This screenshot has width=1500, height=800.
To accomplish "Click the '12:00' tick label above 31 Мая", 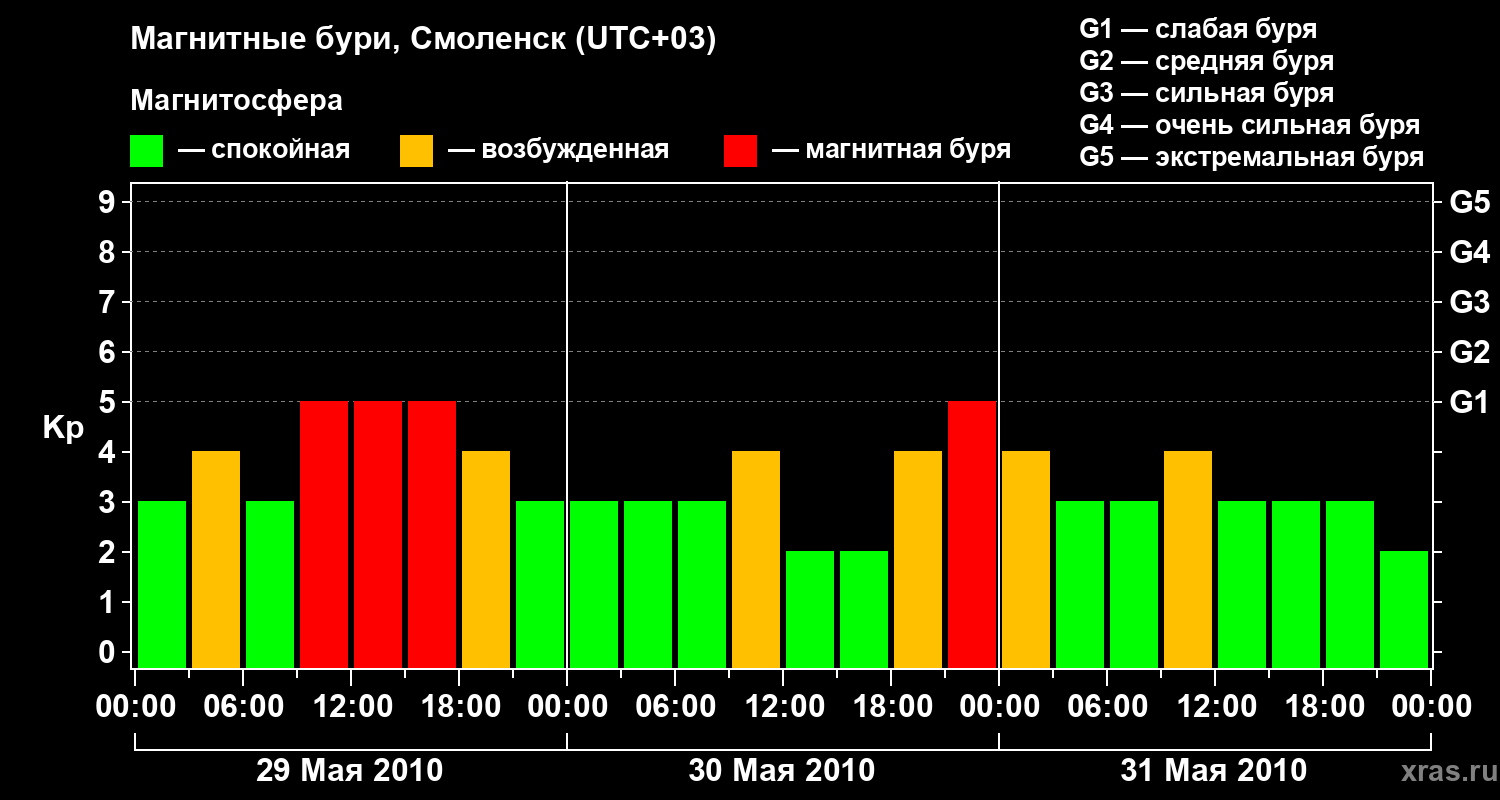I will point(1215,707).
